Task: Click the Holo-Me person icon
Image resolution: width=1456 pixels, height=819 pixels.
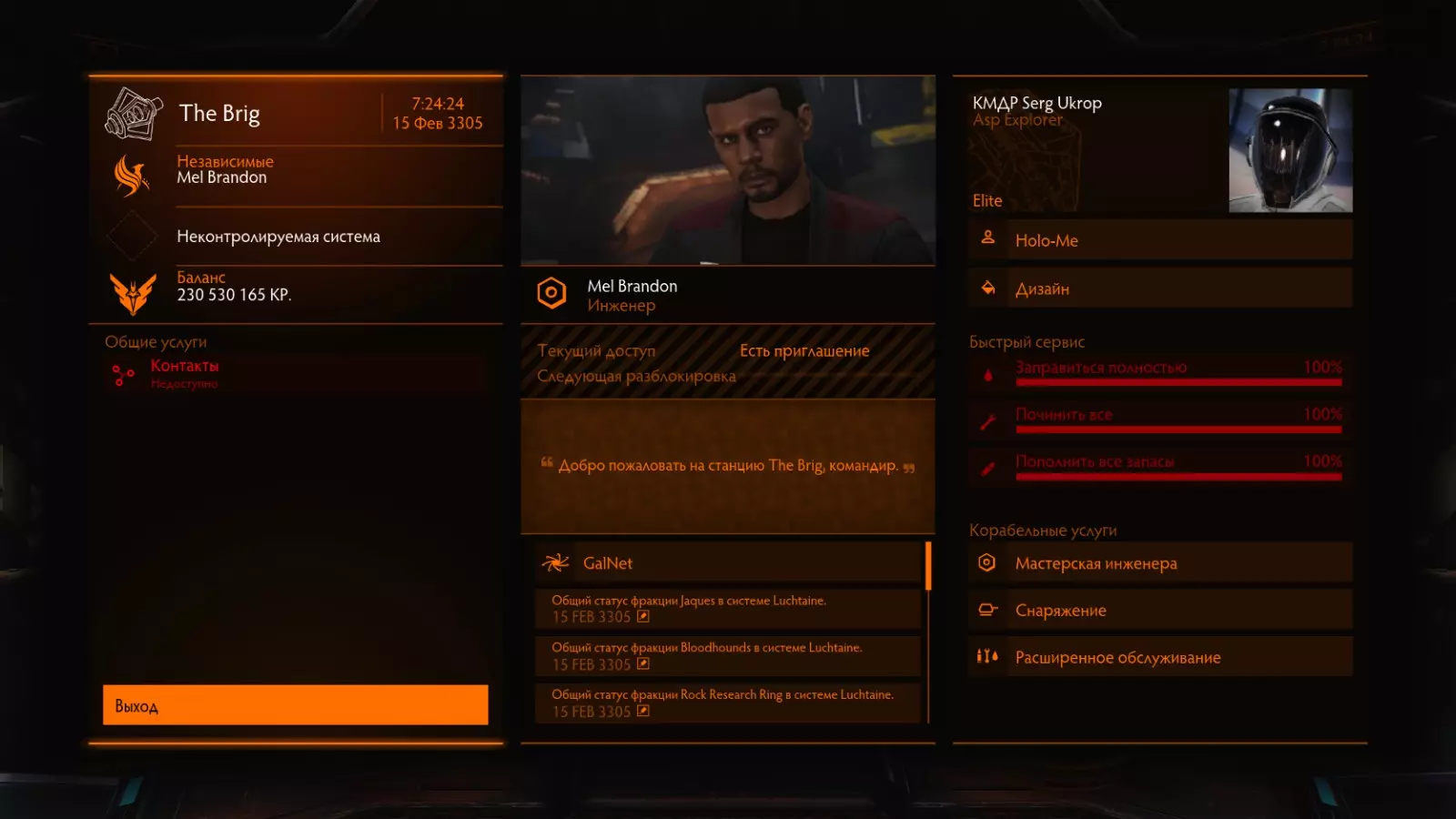Action: 987,238
